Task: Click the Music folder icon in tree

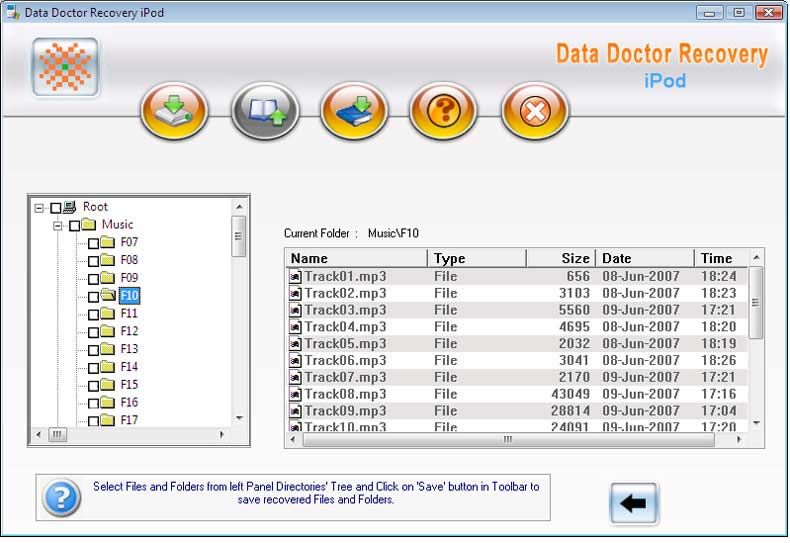Action: [x=88, y=224]
